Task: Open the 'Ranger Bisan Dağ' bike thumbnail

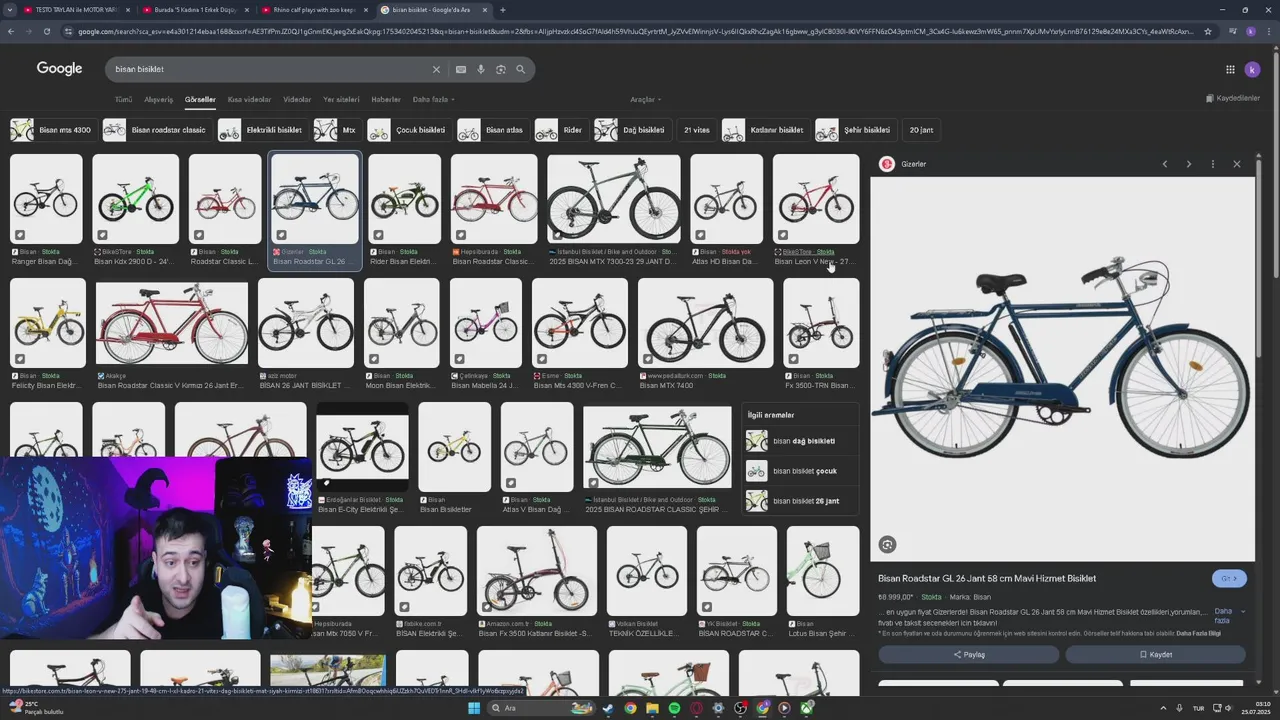Action: [46, 199]
